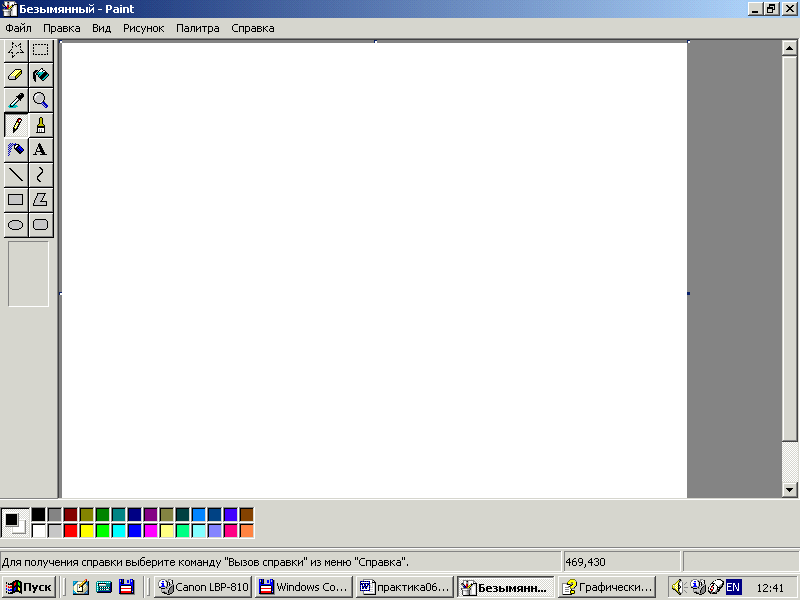This screenshot has height=600, width=800.
Task: Click the vertical scrollbar track
Action: [x=789, y=462]
